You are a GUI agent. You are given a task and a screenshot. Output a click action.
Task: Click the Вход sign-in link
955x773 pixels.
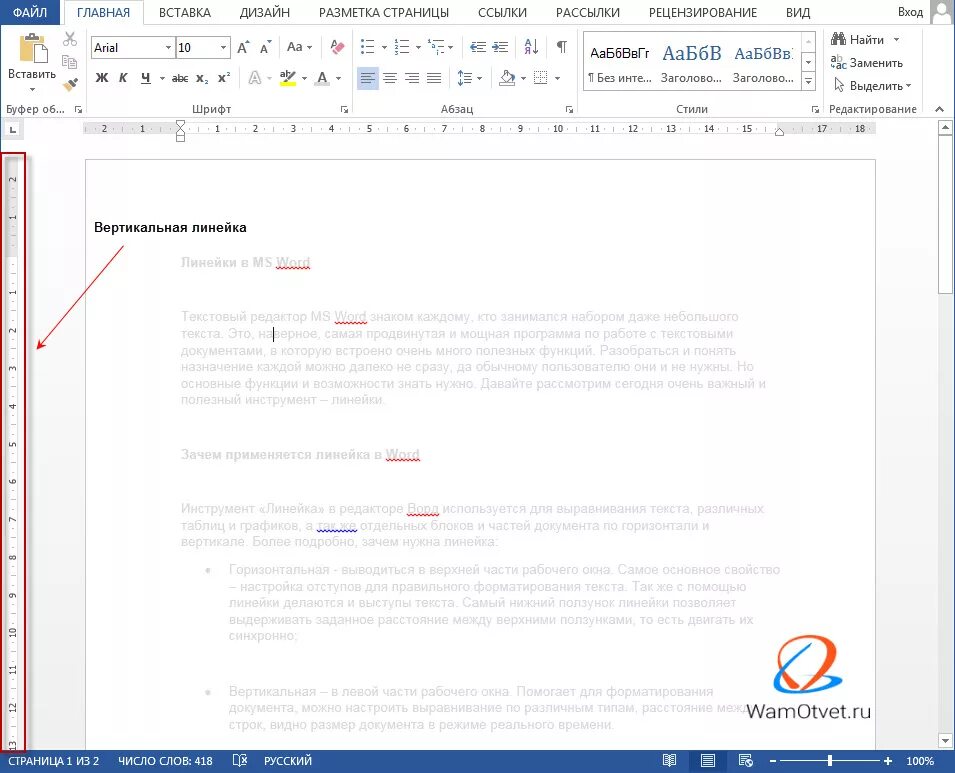pos(911,12)
